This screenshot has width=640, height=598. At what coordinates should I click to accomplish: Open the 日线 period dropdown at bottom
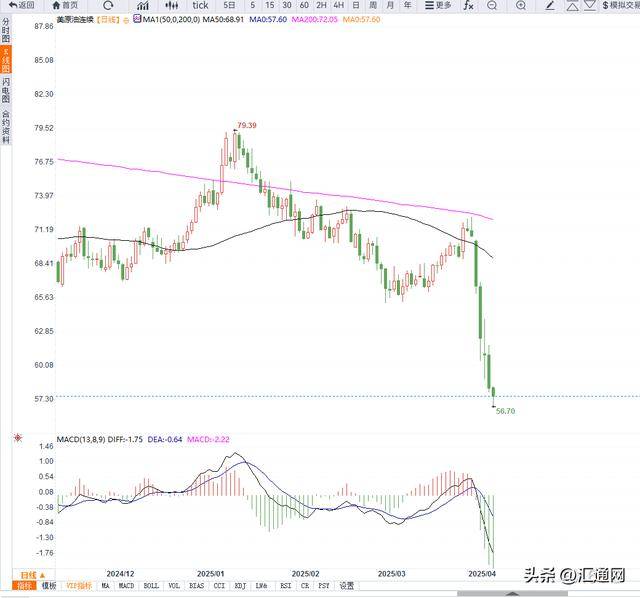28,574
